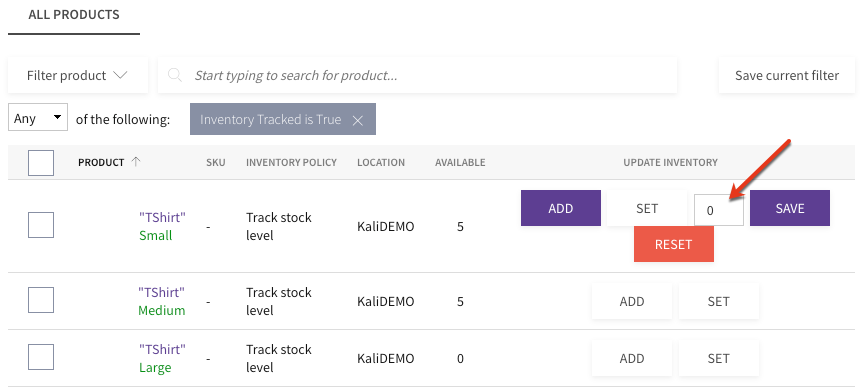Click SET for the TShirt Small row
Screen dimensions: 860x387
647,208
